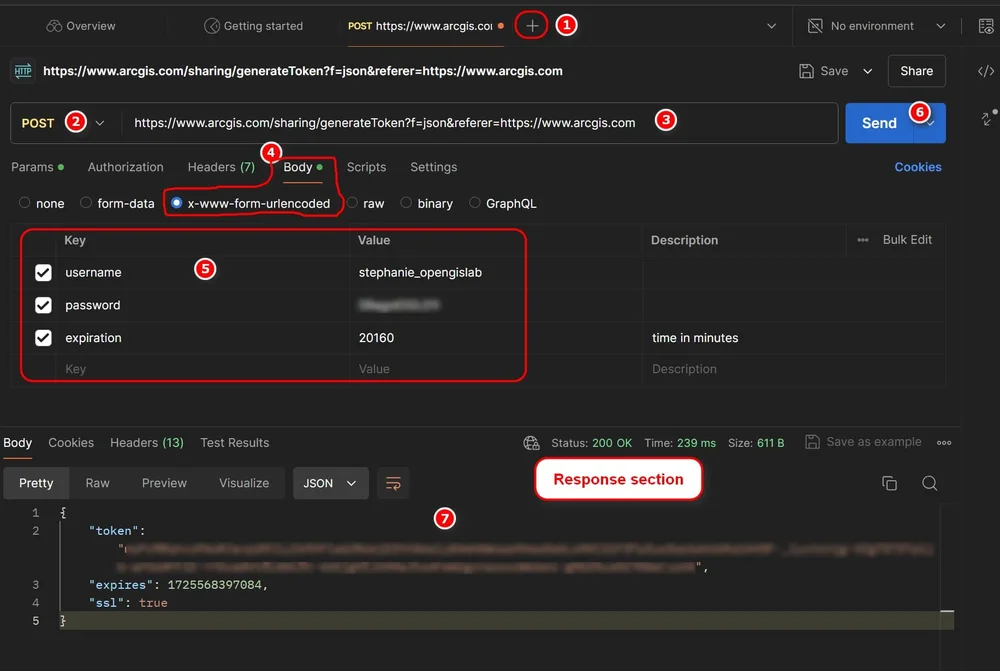
Task: Click the Save as example icon
Action: 812,442
